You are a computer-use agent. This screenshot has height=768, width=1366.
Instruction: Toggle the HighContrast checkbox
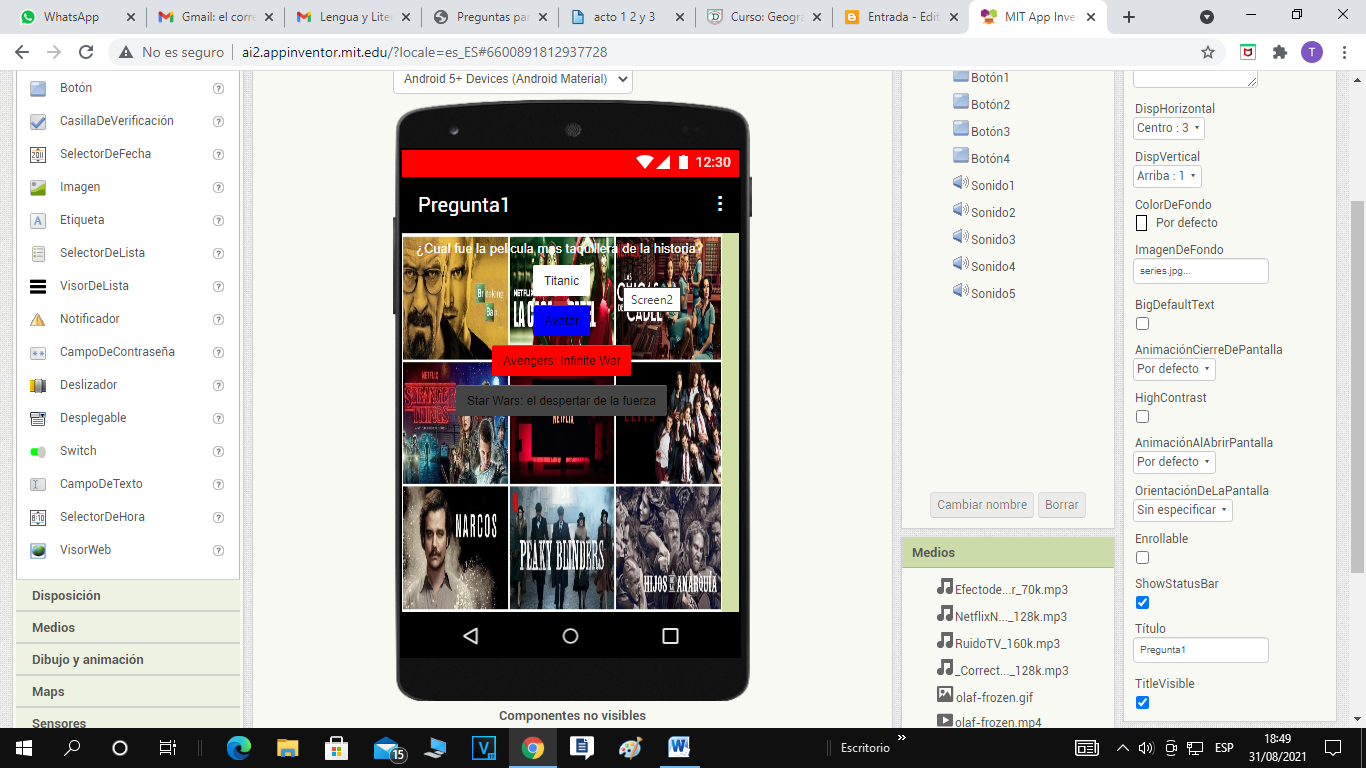click(1142, 416)
